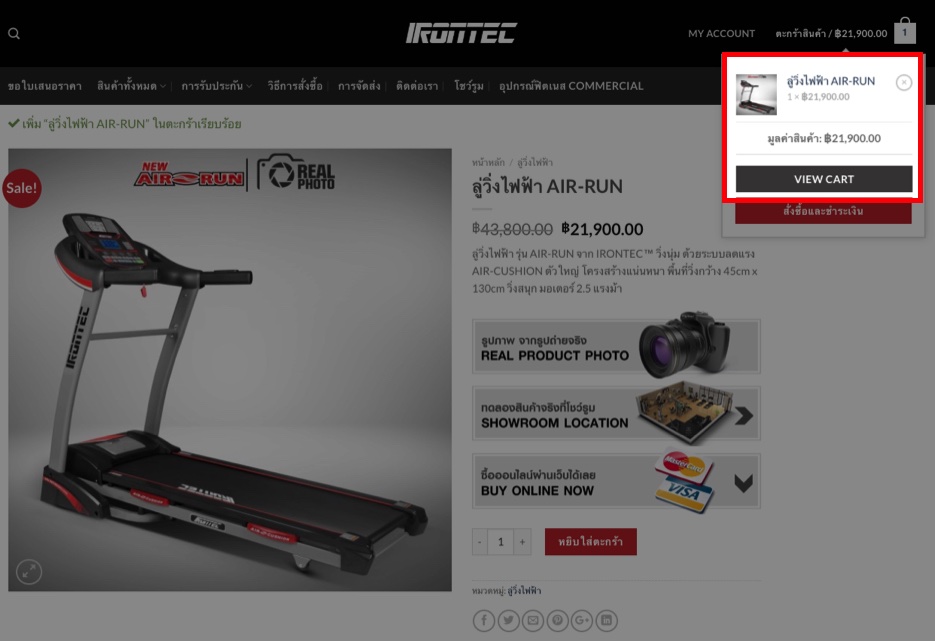The width and height of the screenshot is (935, 641).
Task: Click the quantity input field
Action: click(x=501, y=542)
